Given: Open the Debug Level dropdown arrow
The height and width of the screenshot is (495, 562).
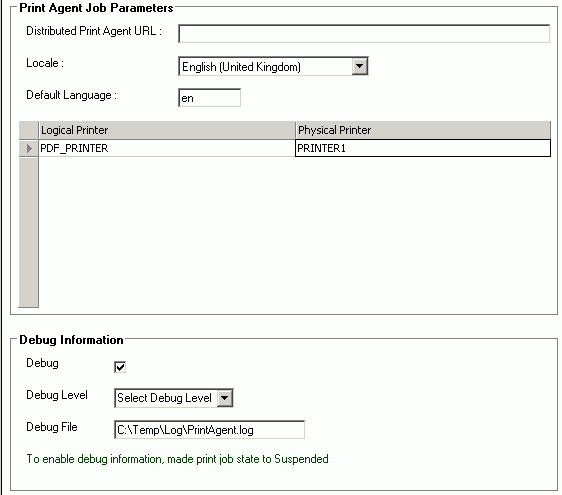Looking at the screenshot, I should pos(225,398).
